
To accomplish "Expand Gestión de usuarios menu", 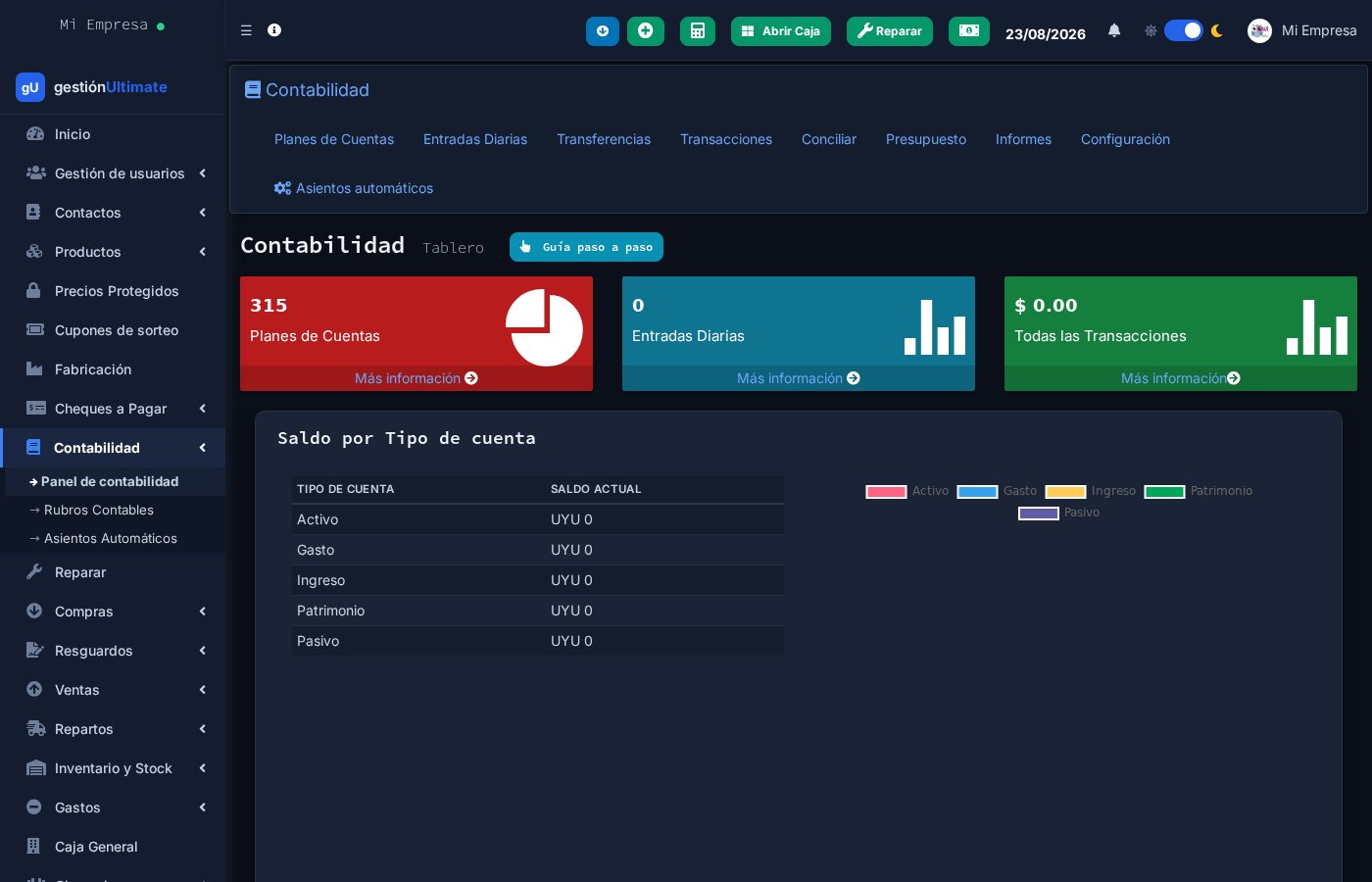I will click(113, 173).
